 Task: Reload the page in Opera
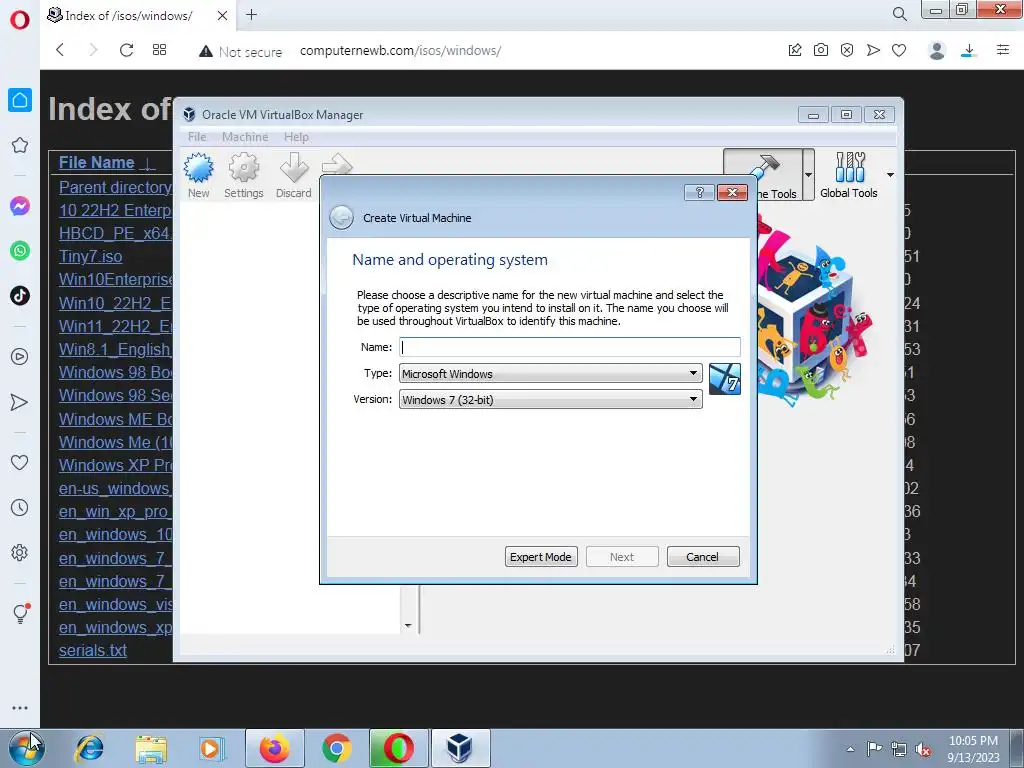click(127, 50)
